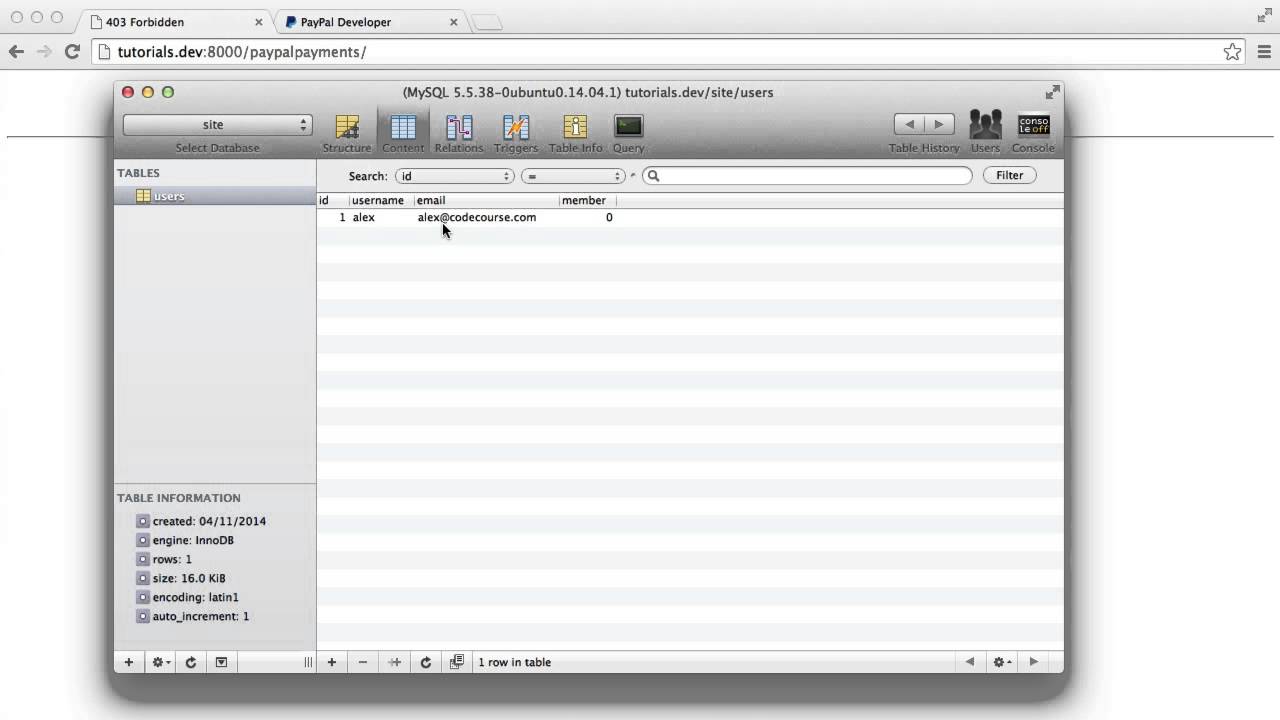Duplicate the selected row

point(395,662)
